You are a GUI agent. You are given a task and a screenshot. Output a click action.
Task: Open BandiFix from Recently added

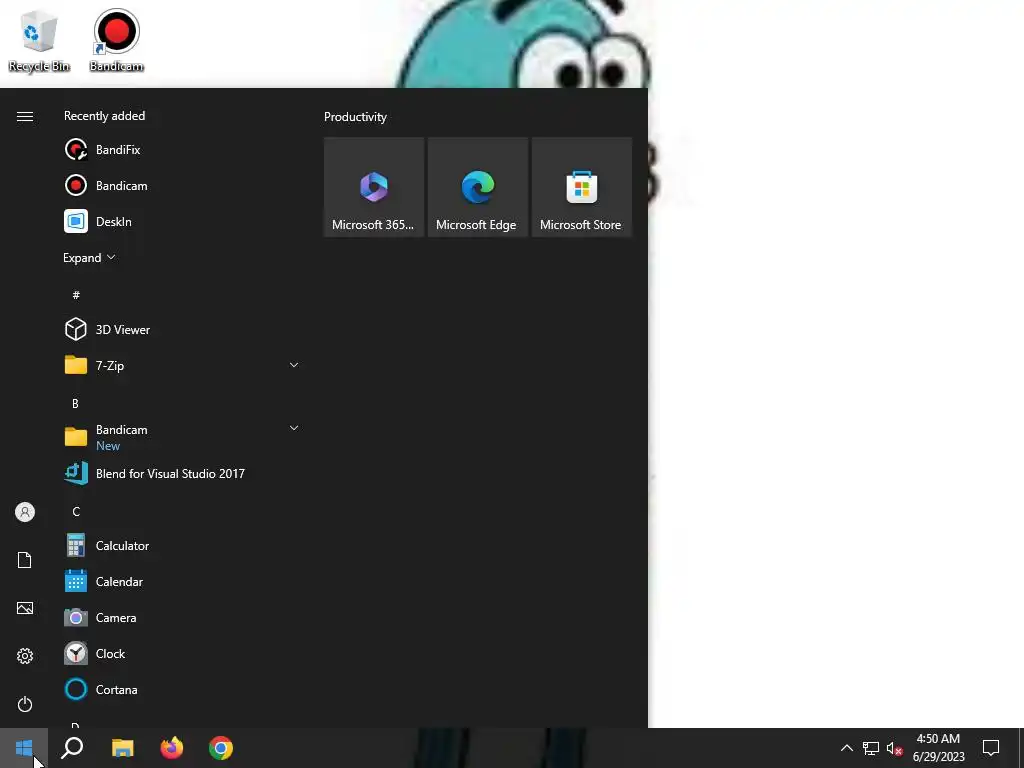(x=182, y=150)
